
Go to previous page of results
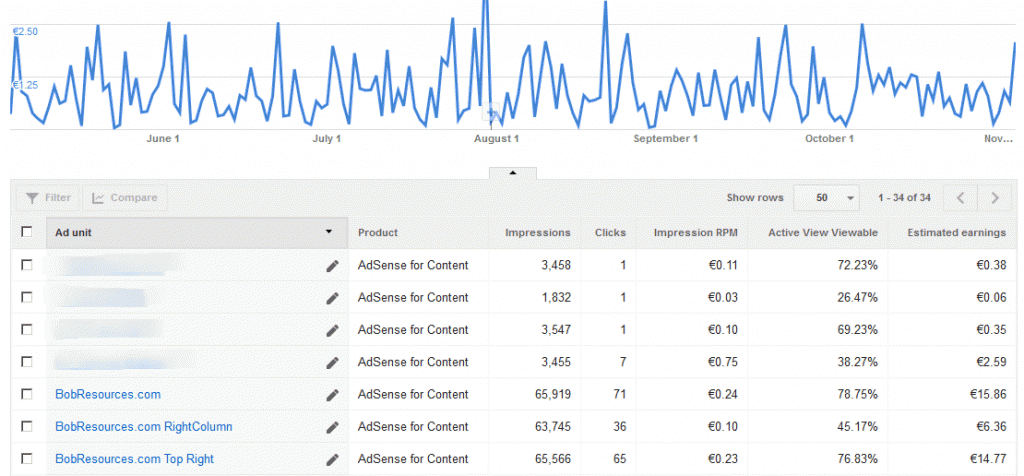960,198
